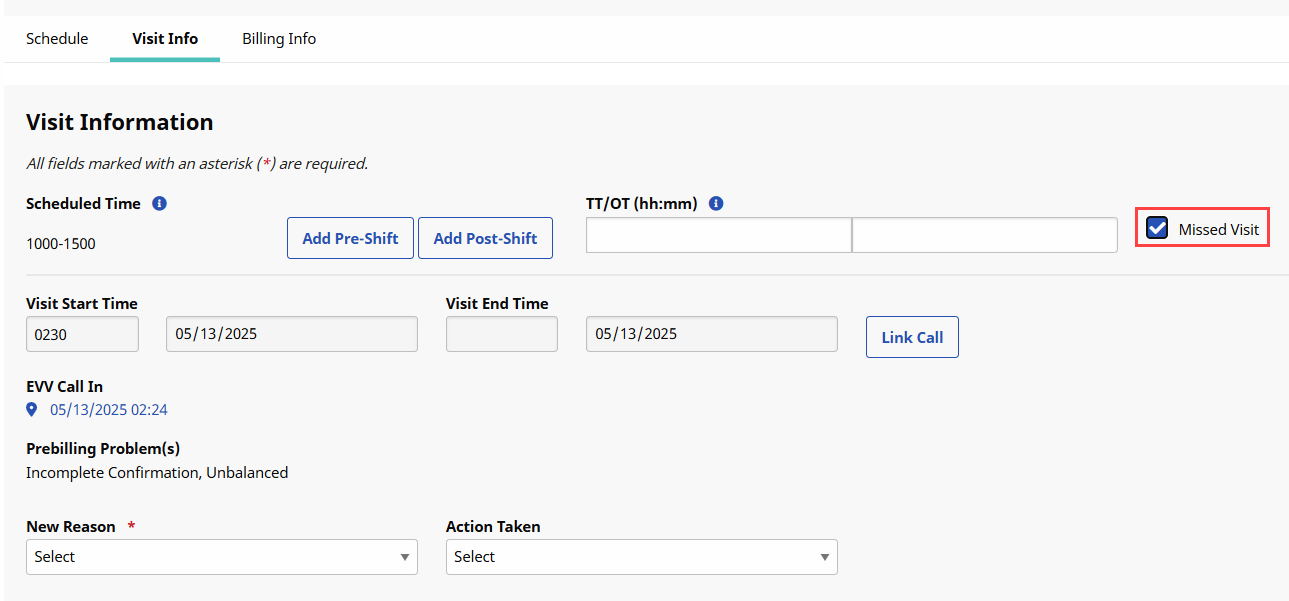This screenshot has height=601, width=1289.
Task: Click the first TT/OT input field
Action: click(x=718, y=235)
